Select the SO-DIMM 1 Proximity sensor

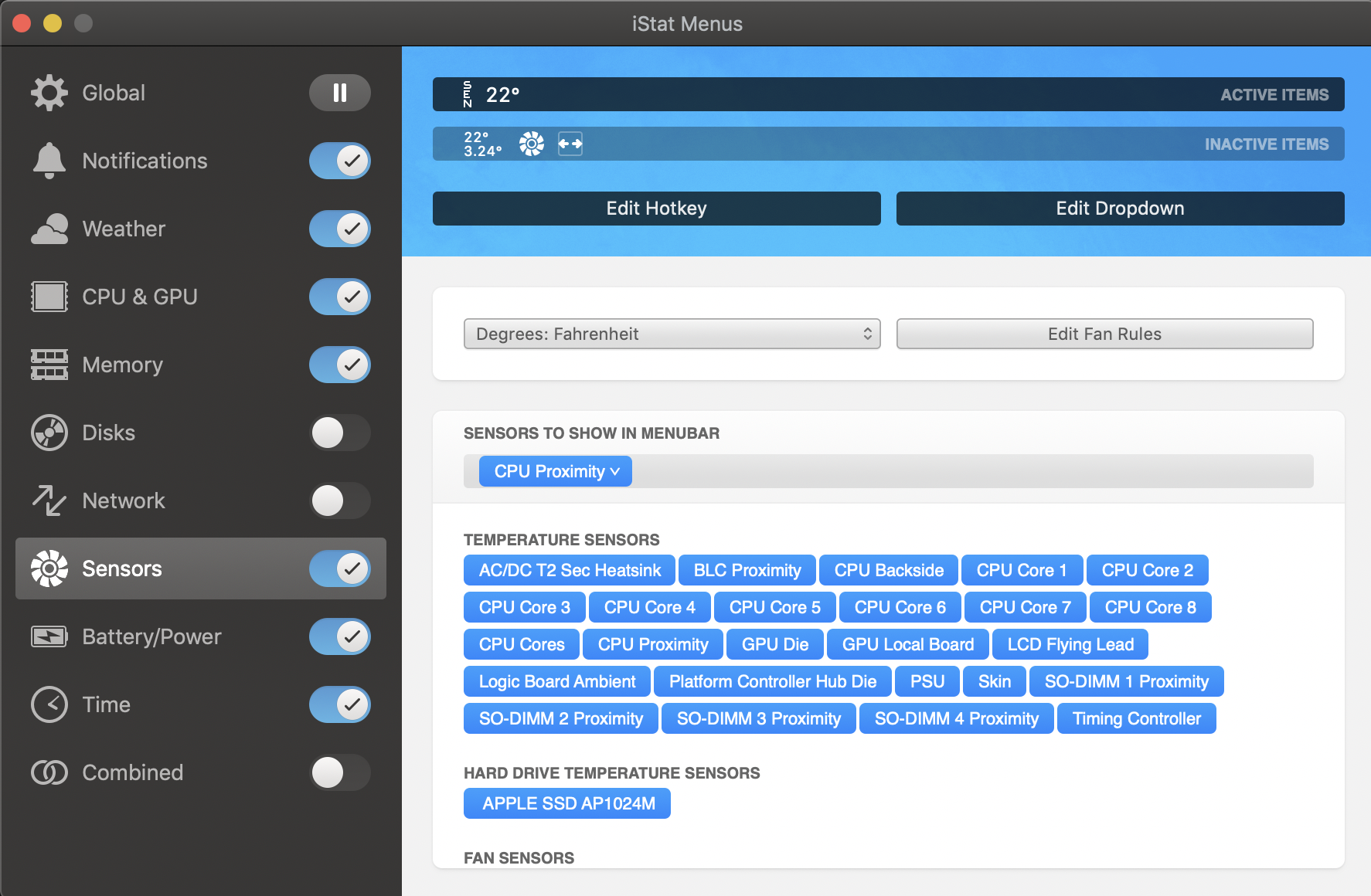pos(1127,681)
